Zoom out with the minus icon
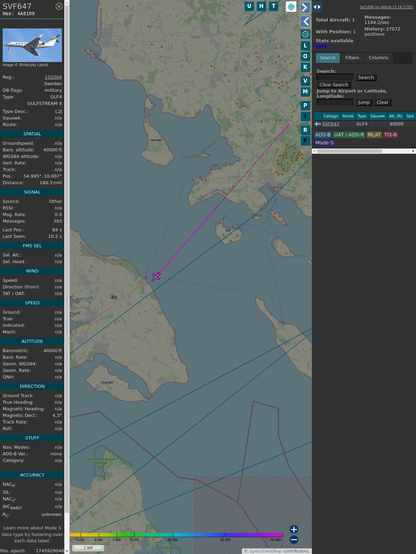 pyautogui.click(x=294, y=540)
